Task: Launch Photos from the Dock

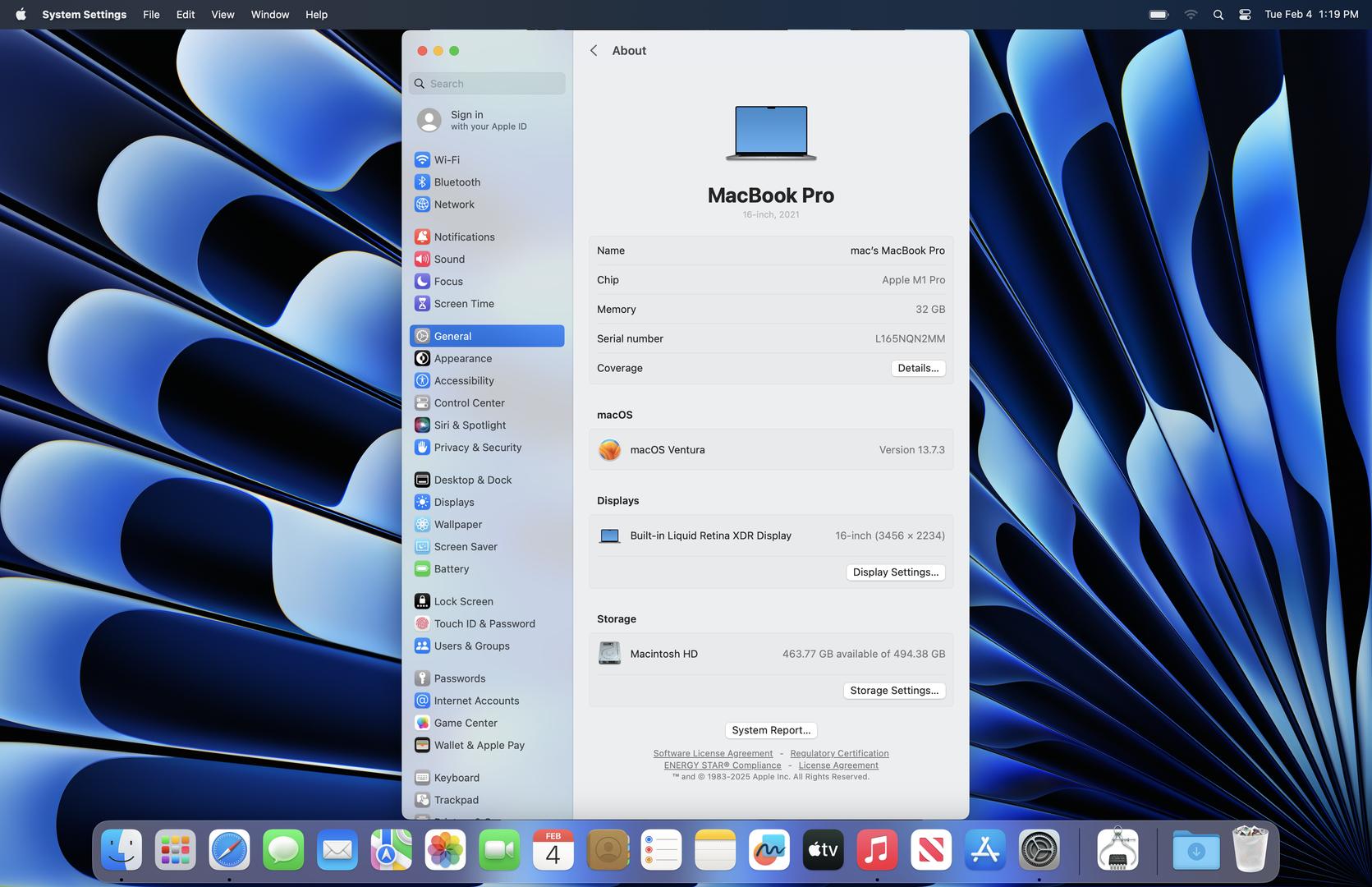Action: [445, 850]
